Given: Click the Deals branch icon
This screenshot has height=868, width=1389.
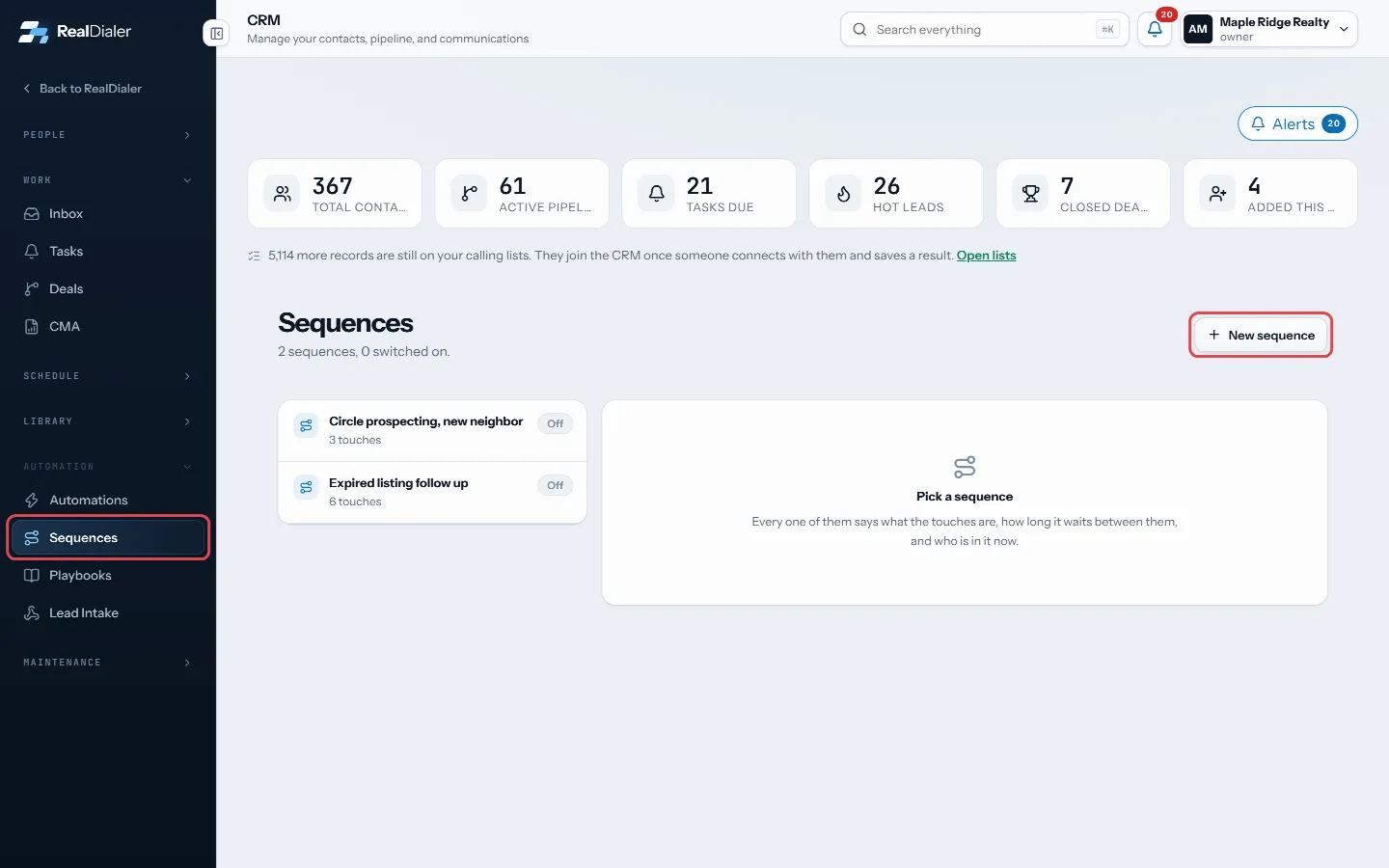Looking at the screenshot, I should point(32,288).
